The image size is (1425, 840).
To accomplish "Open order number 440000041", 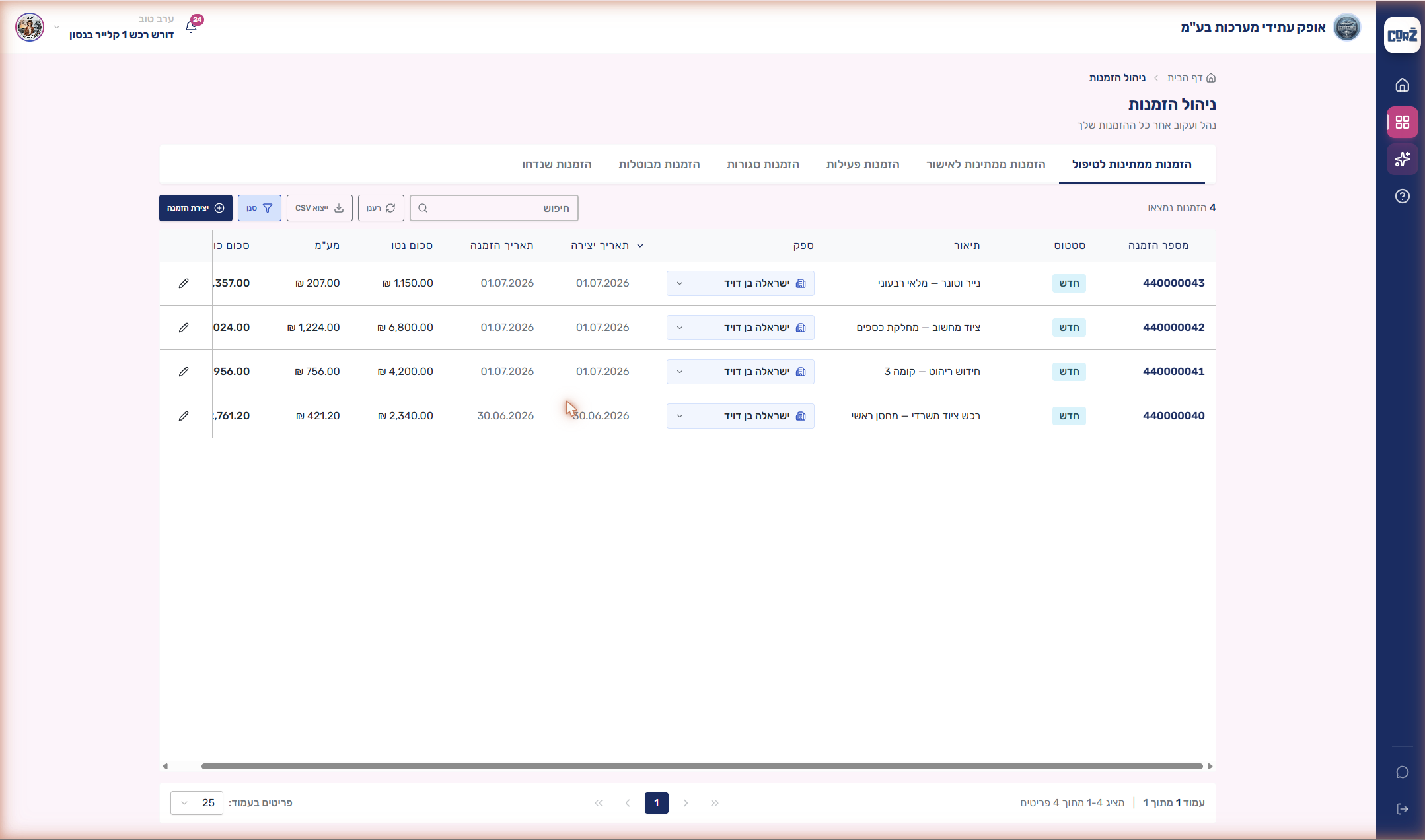I will pyautogui.click(x=1173, y=372).
